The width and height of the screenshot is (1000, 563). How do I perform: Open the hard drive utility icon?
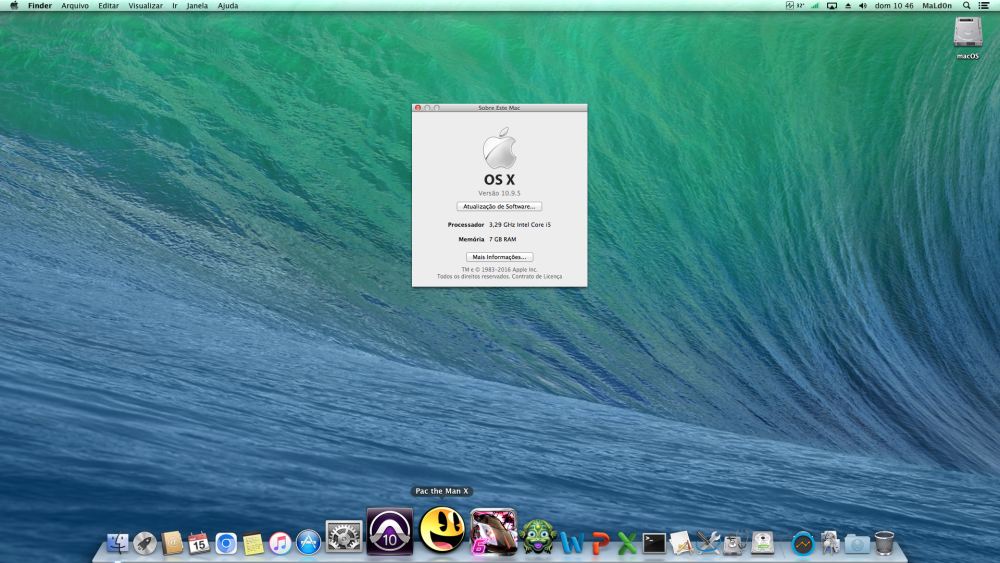click(x=763, y=543)
